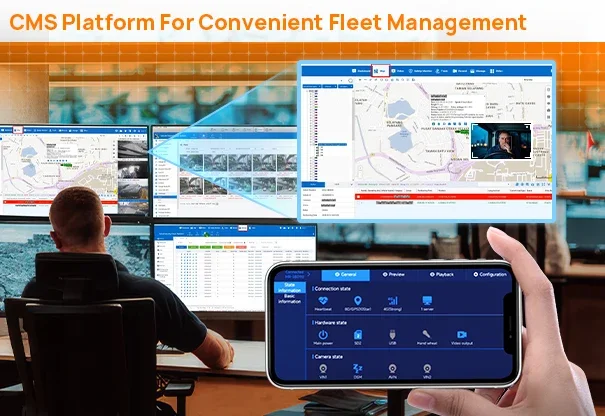
Task: Click the driver camera video thumbnail
Action: pyautogui.click(x=501, y=141)
